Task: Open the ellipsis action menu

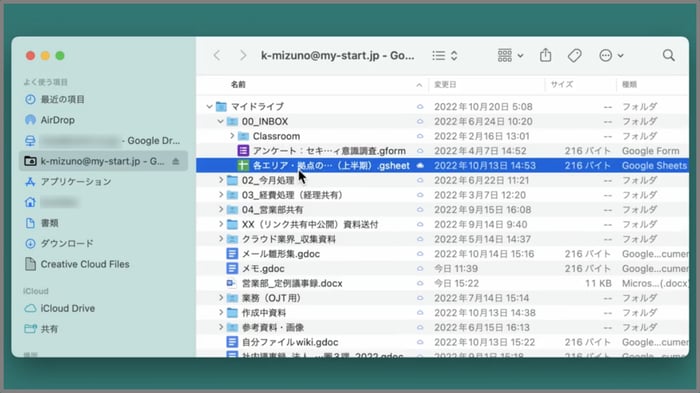Action: pyautogui.click(x=611, y=55)
